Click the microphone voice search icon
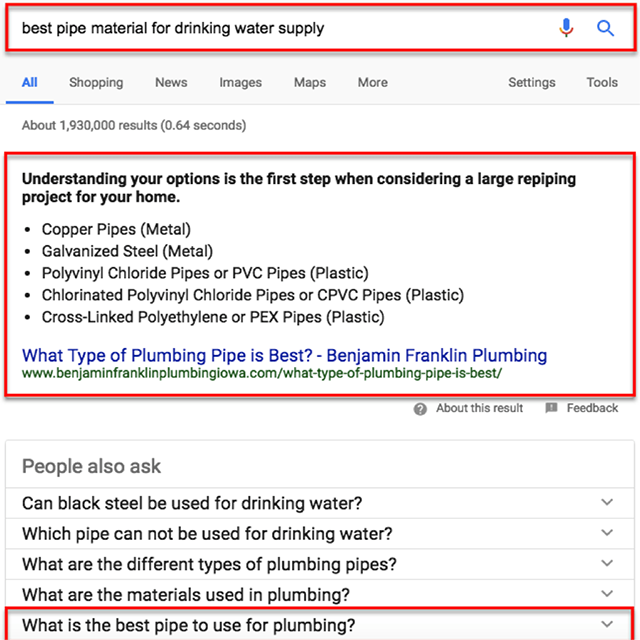 coord(567,28)
